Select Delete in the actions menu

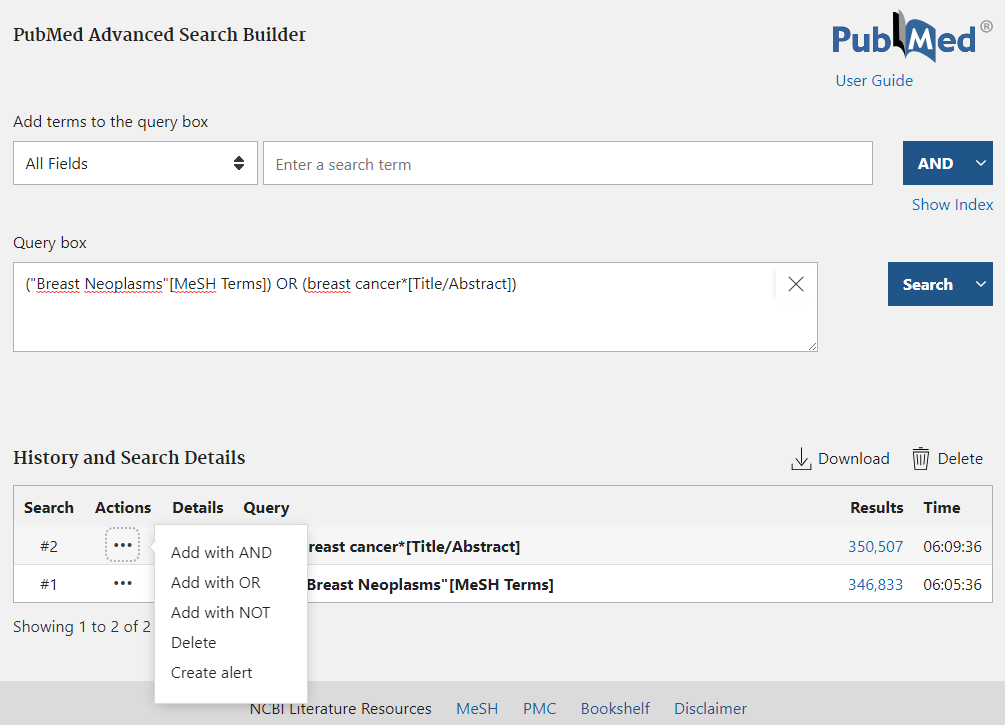[194, 643]
